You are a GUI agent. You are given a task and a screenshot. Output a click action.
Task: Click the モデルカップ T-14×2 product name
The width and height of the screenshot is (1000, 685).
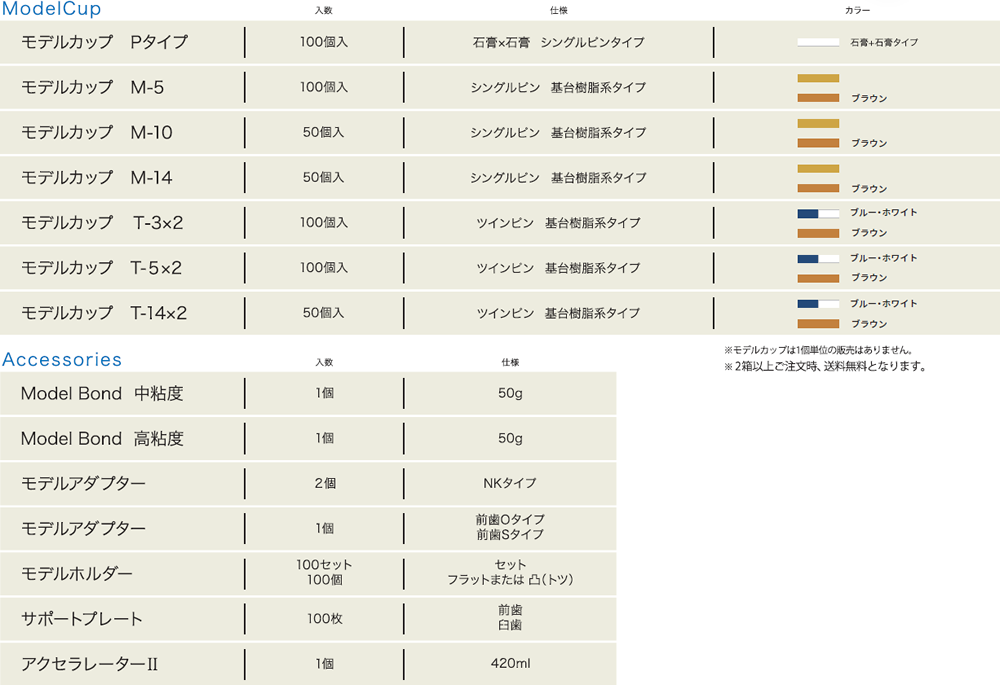click(x=104, y=313)
